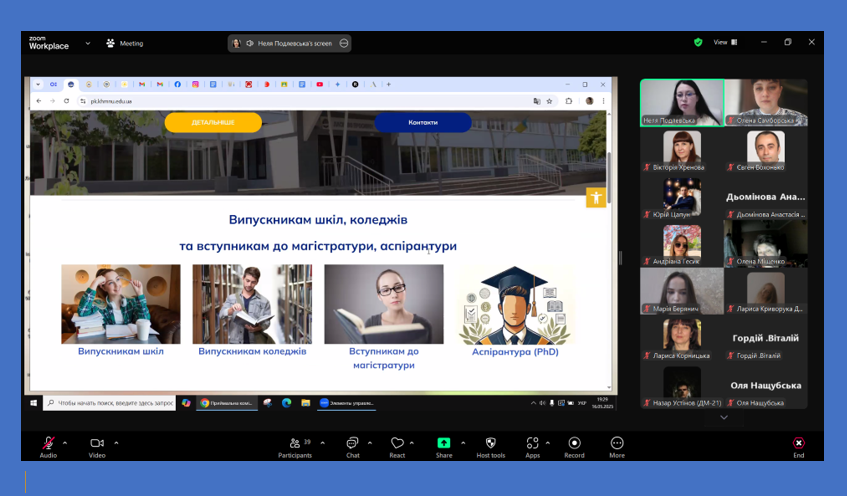Screen dimensions: 847x496
Task: Click the yellow ДЕТАЛЬНІШЕ button
Action: pos(213,123)
